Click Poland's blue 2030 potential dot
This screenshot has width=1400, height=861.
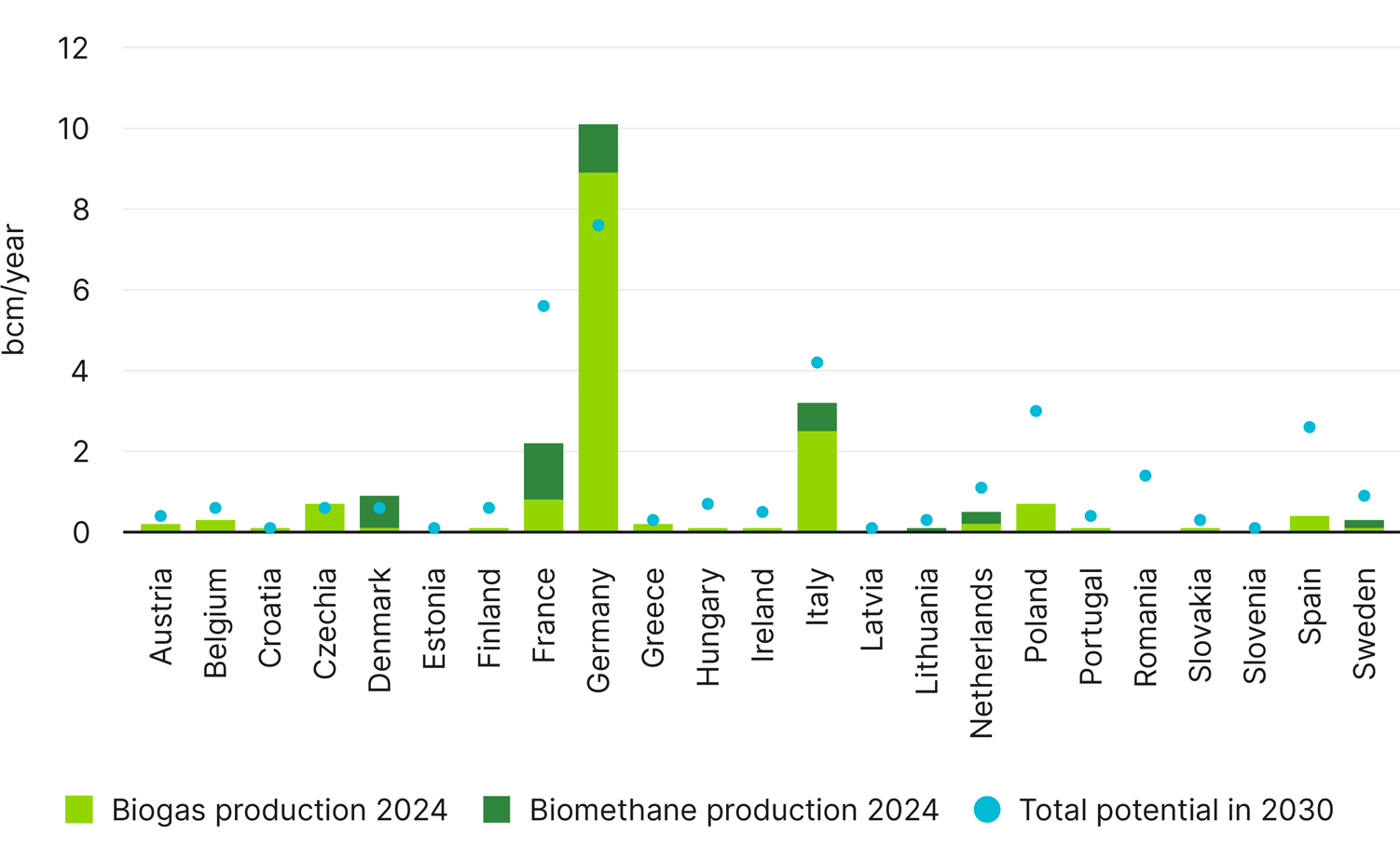click(x=1036, y=411)
